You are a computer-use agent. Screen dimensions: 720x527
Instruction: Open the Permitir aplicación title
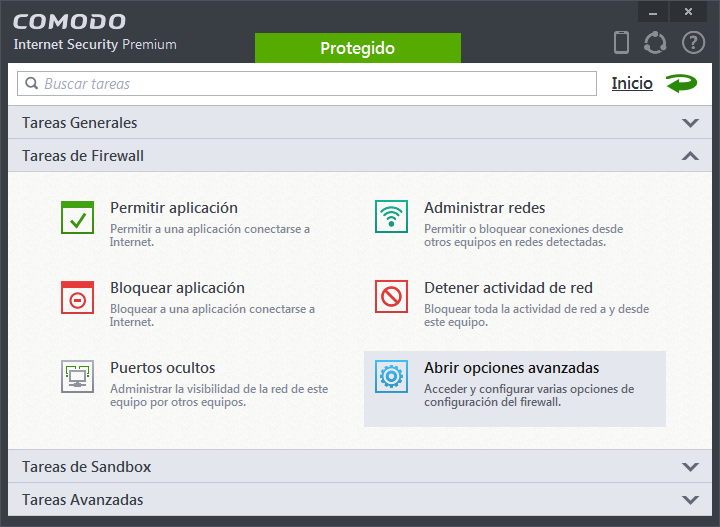pos(174,208)
